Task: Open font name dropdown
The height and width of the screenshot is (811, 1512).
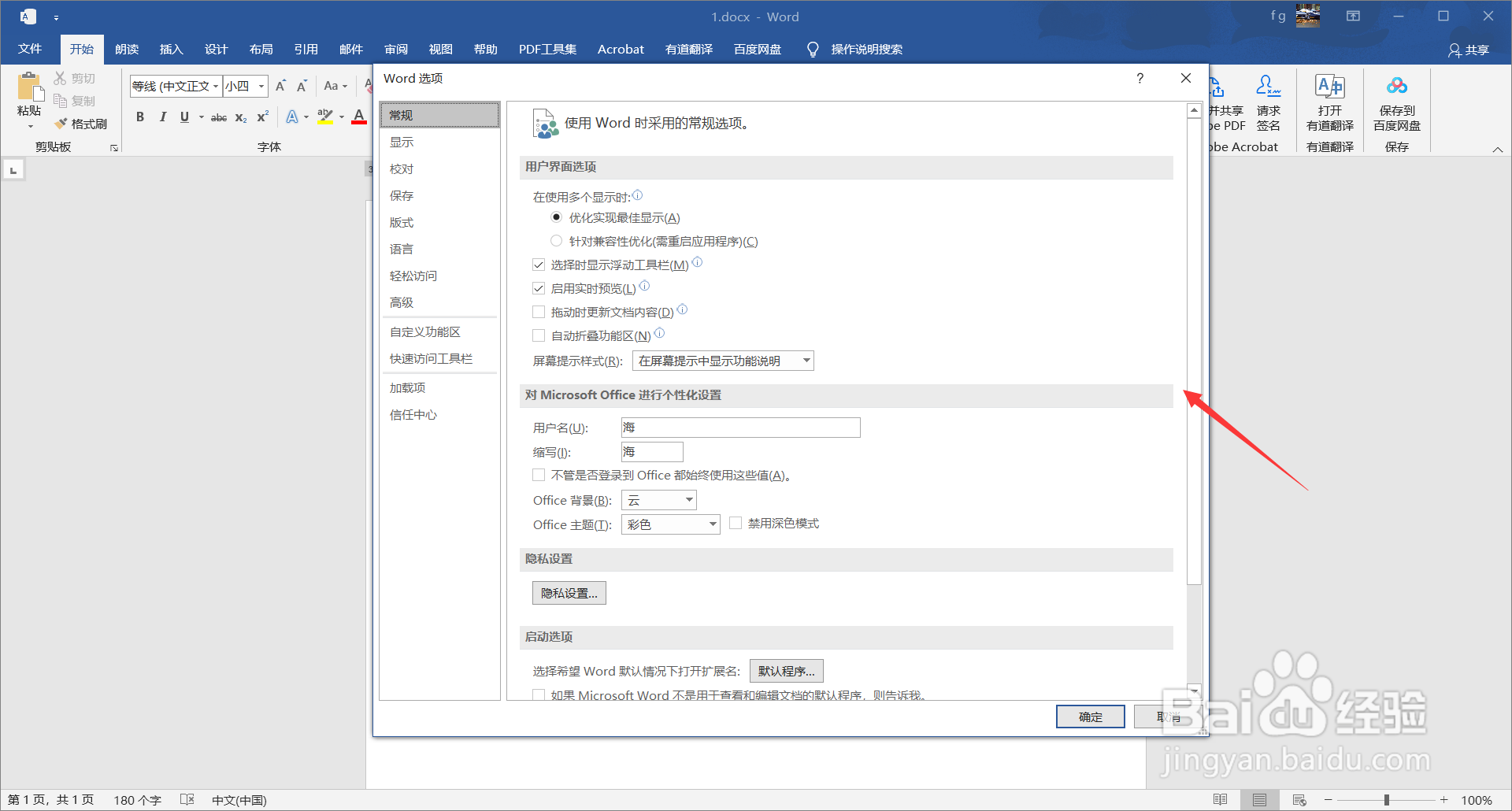Action: pos(216,86)
